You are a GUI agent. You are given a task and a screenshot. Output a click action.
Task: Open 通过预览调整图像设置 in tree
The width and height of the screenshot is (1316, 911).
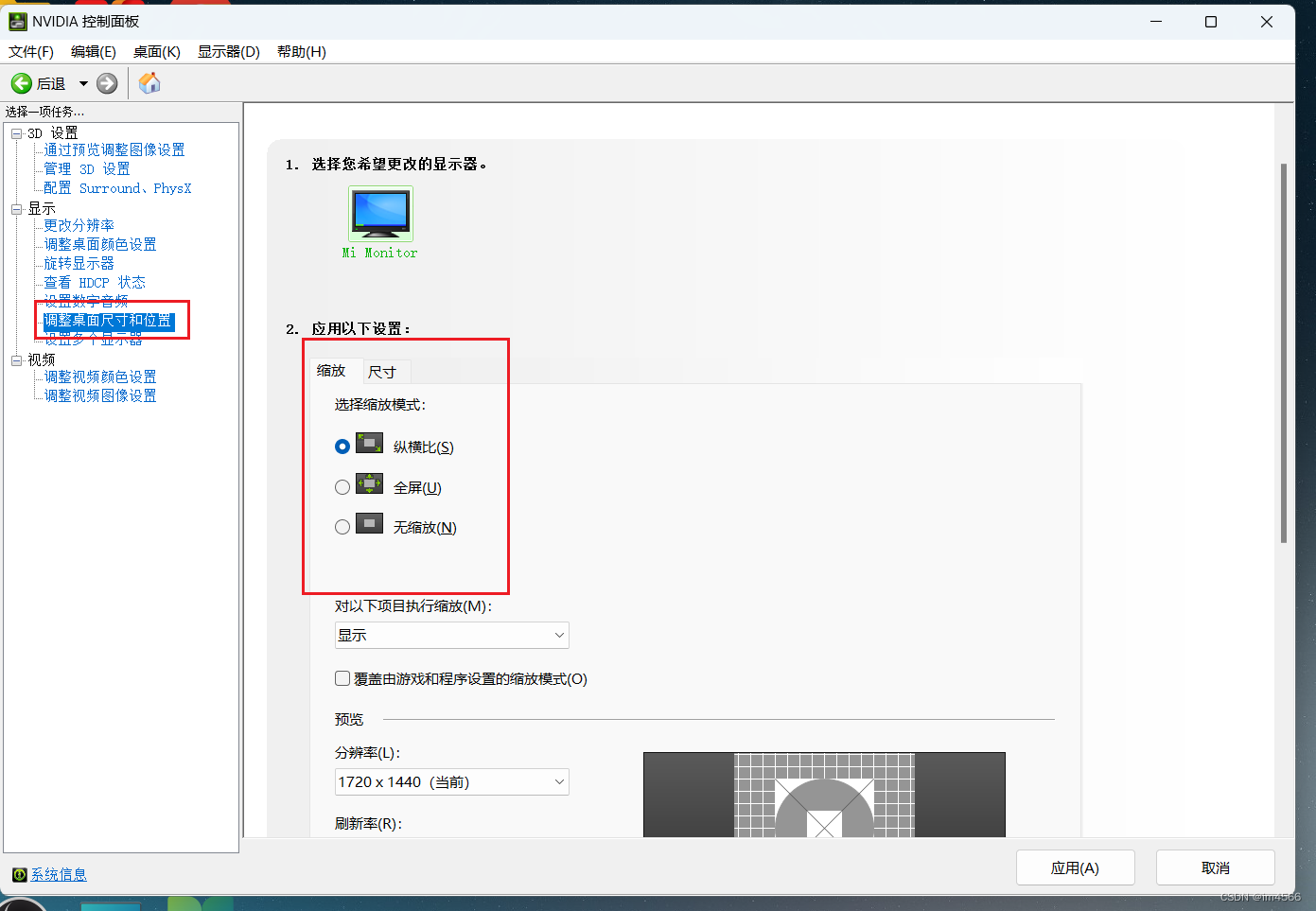tap(114, 149)
